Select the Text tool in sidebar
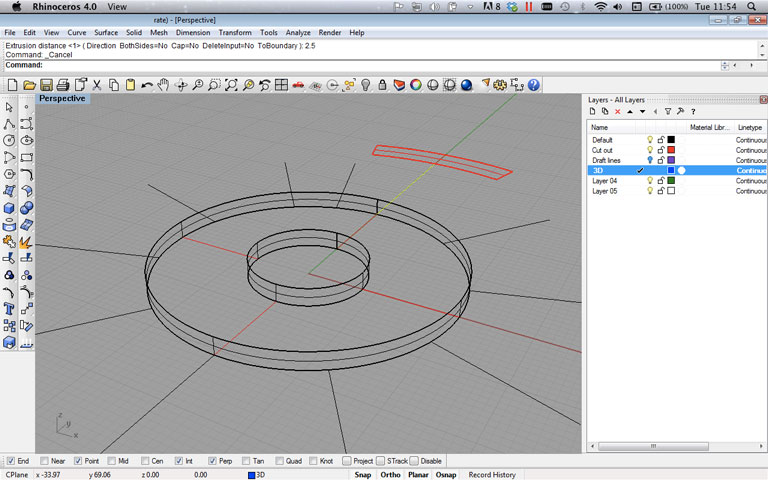 click(9, 309)
